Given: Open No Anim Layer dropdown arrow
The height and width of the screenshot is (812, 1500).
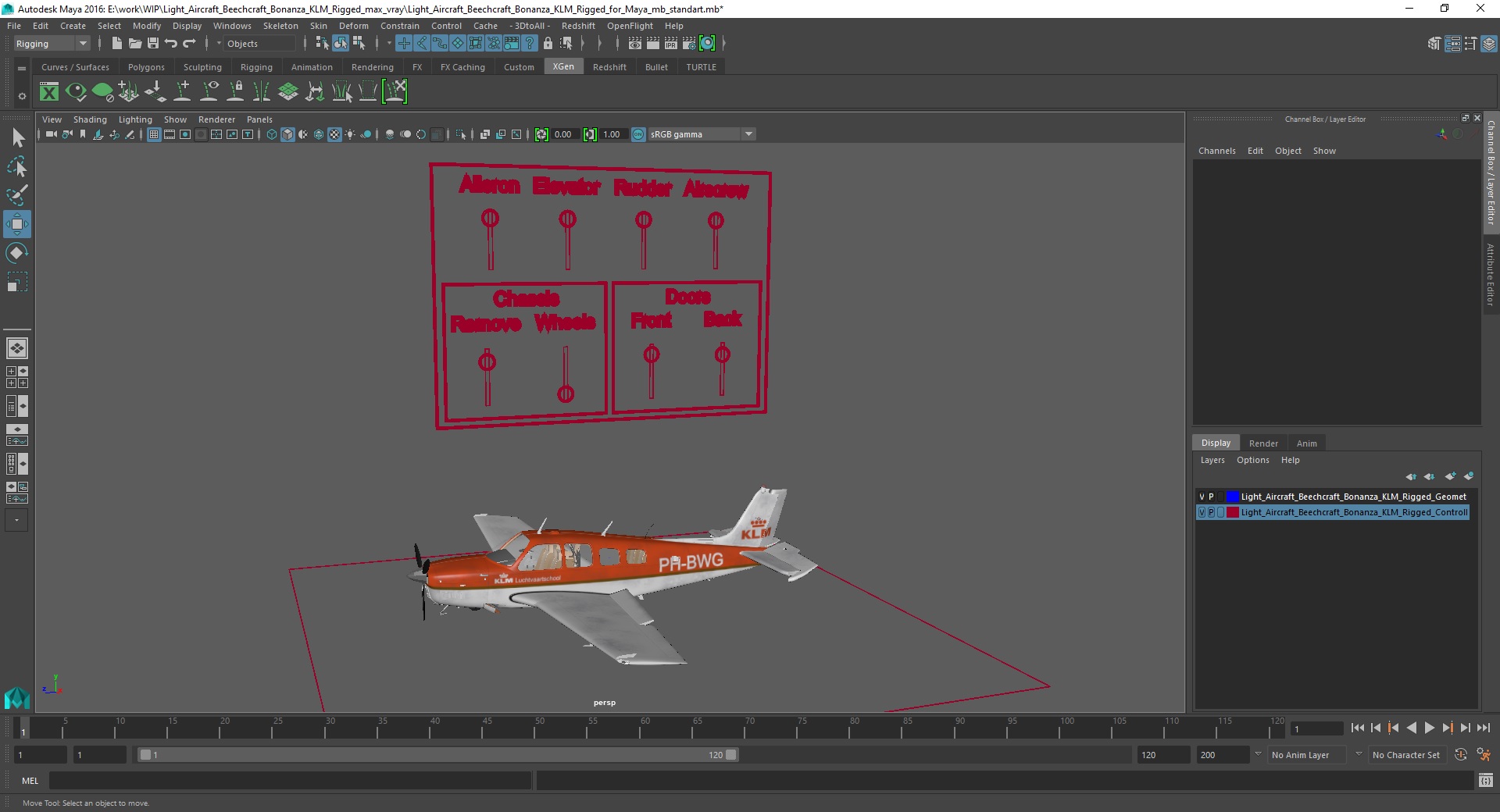Looking at the screenshot, I should point(1258,754).
